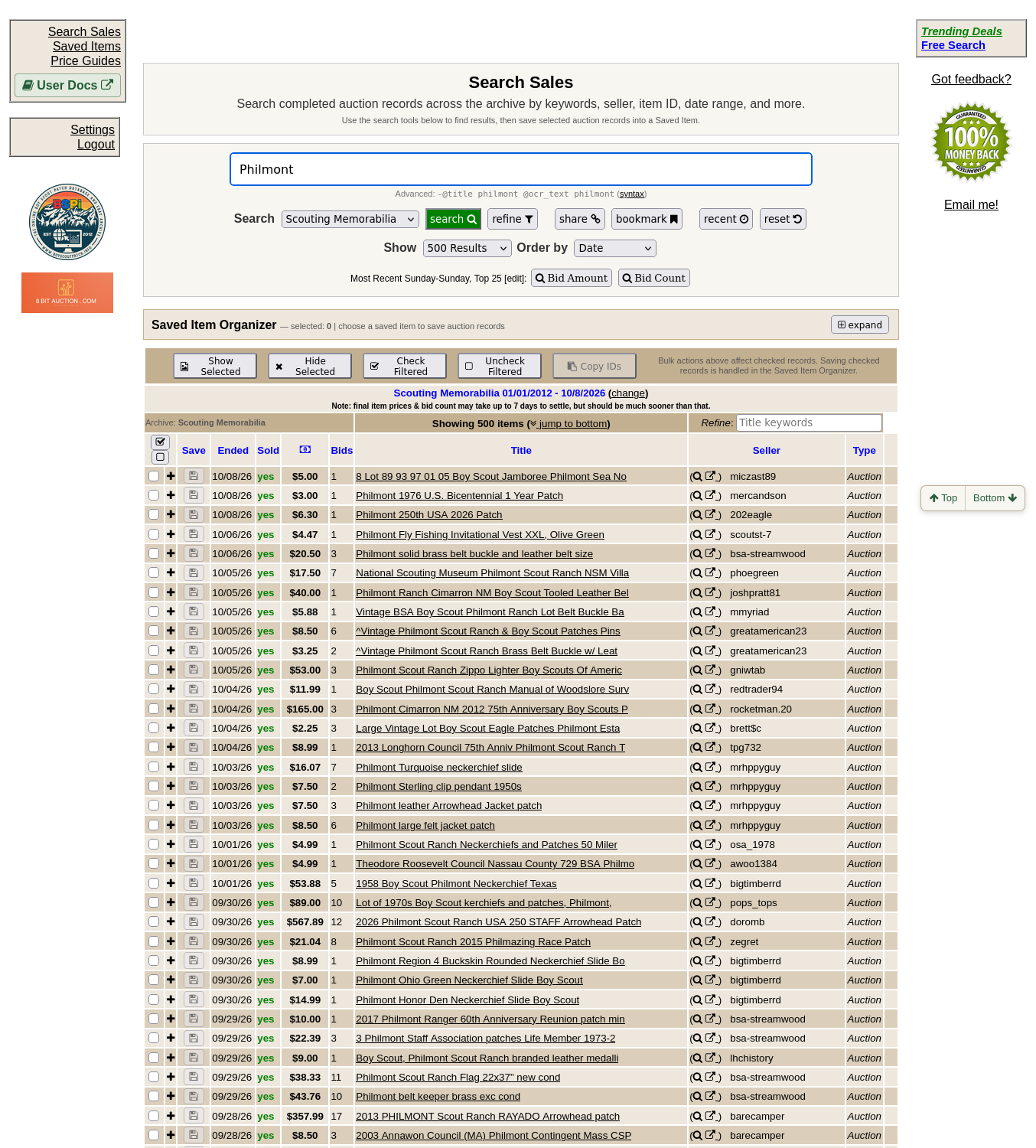Save the Philmont 250th USA 2026 Patch record
Image resolution: width=1036 pixels, height=1148 pixels.
[x=194, y=515]
